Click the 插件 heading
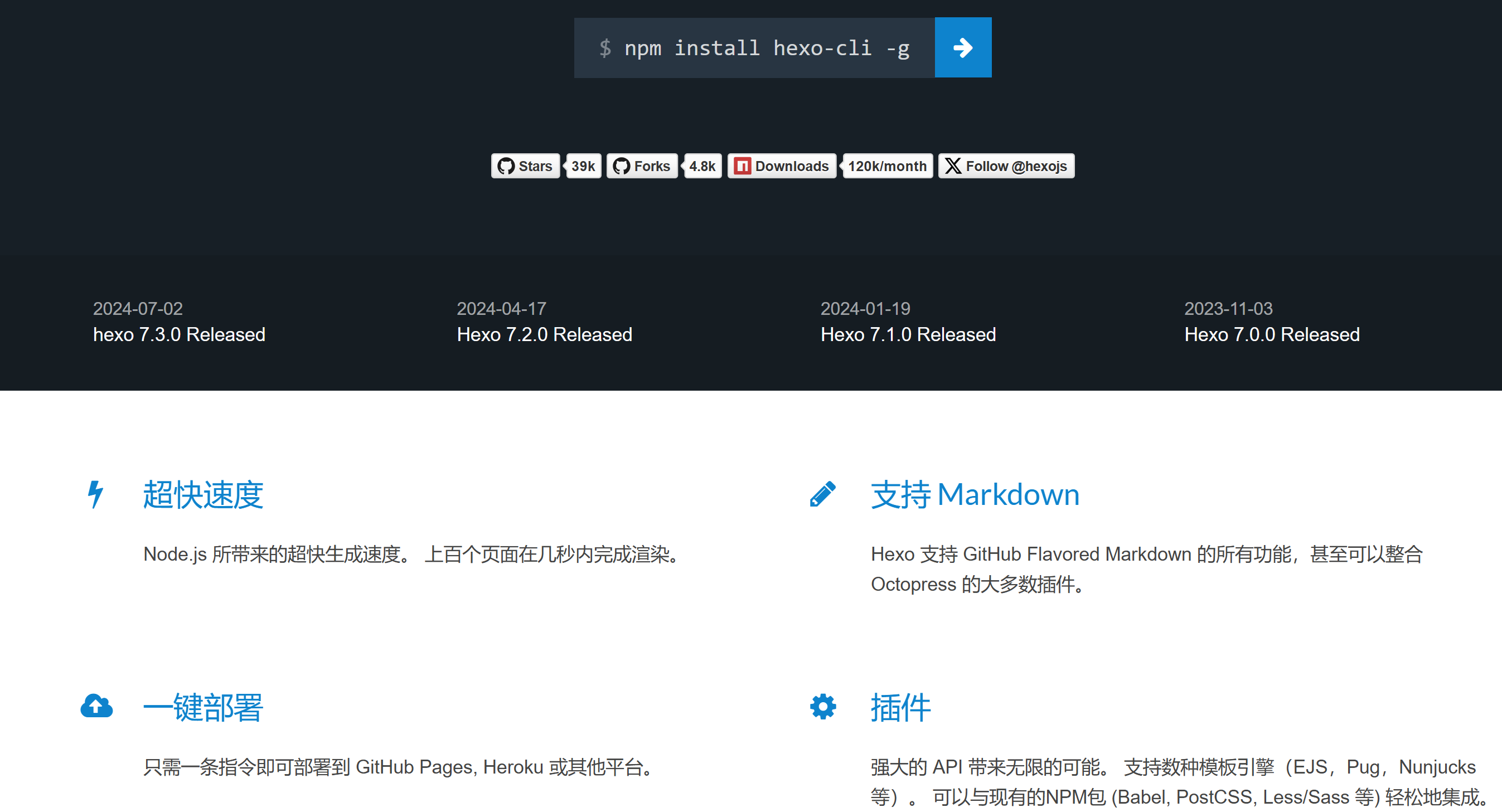The height and width of the screenshot is (812, 1502). [x=901, y=708]
